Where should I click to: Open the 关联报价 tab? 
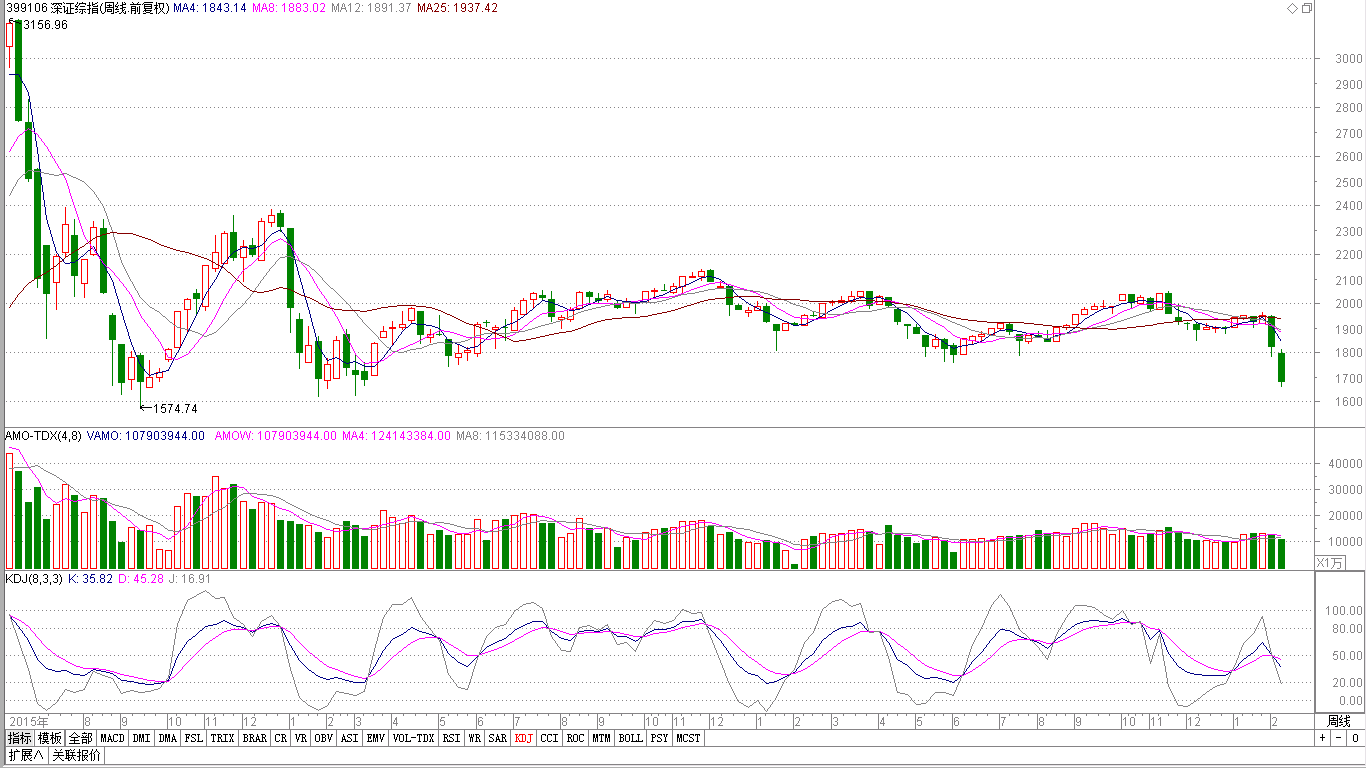tap(77, 755)
